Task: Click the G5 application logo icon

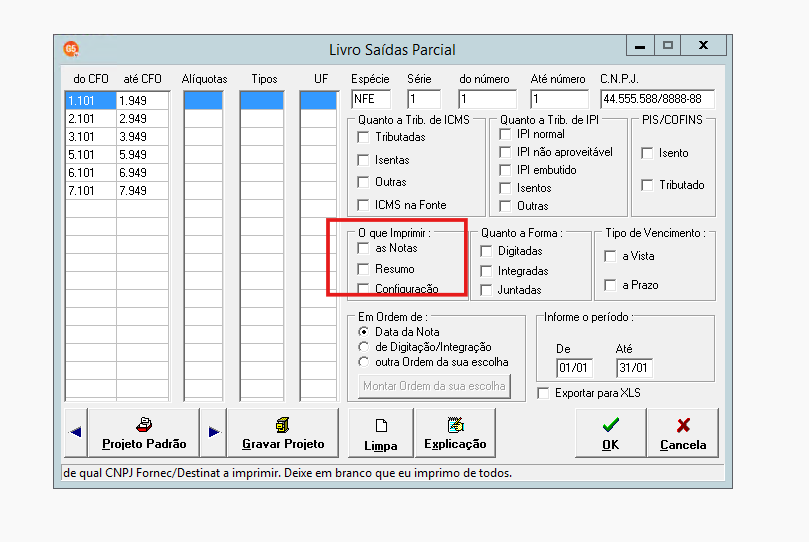Action: [x=71, y=49]
